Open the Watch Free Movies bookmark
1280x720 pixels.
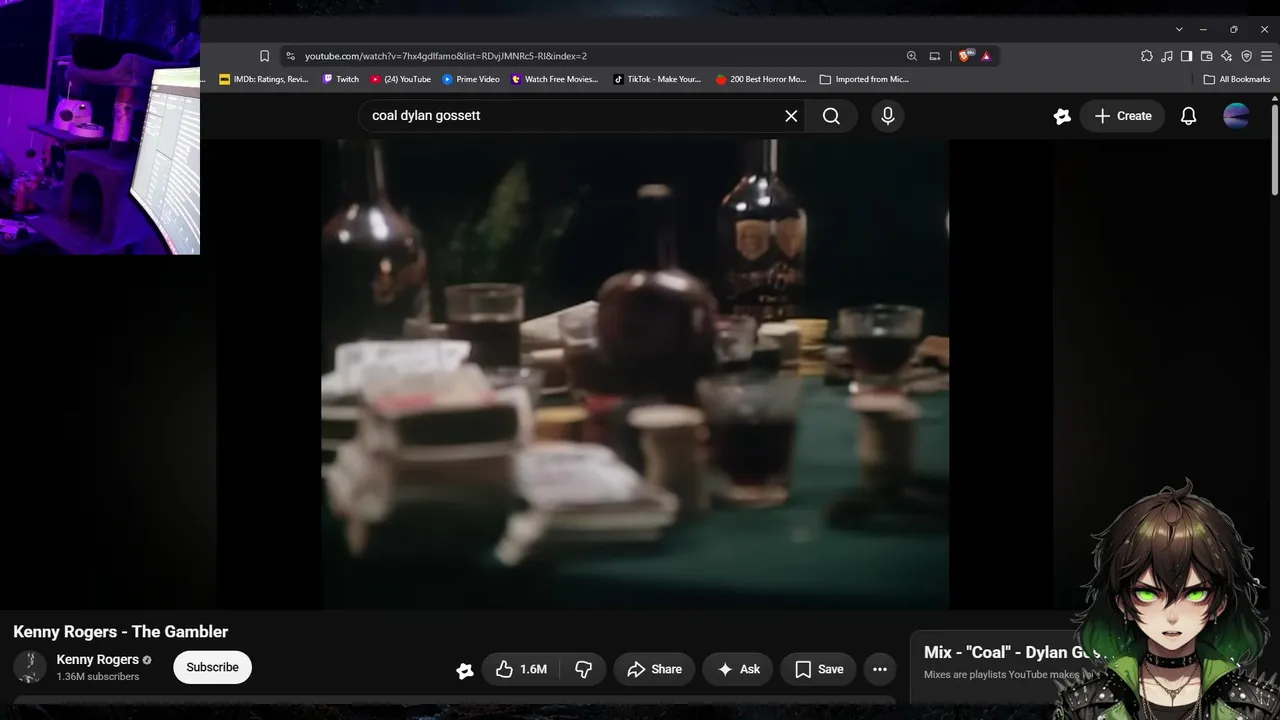click(554, 79)
